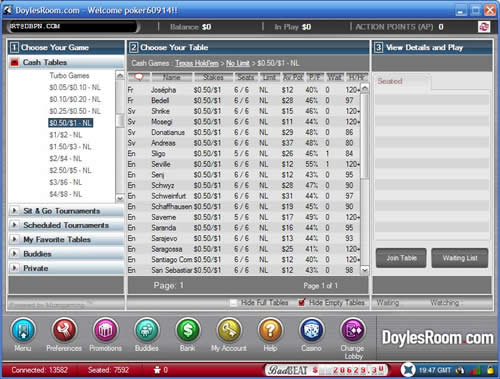Select $1/$2 - NL stakes
The width and height of the screenshot is (500, 379).
pos(66,135)
